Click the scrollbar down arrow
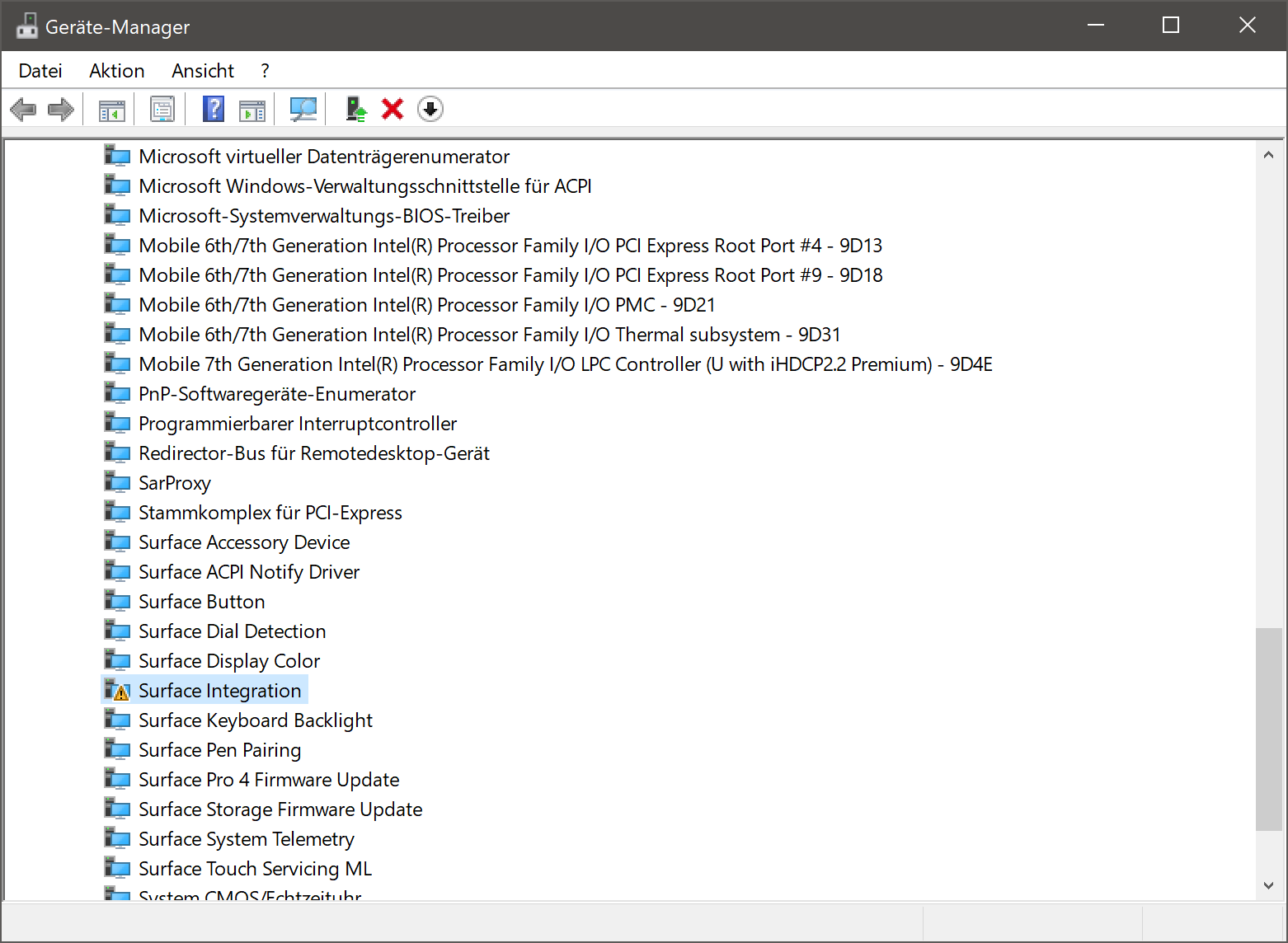The height and width of the screenshot is (943, 1288). pos(1268,886)
